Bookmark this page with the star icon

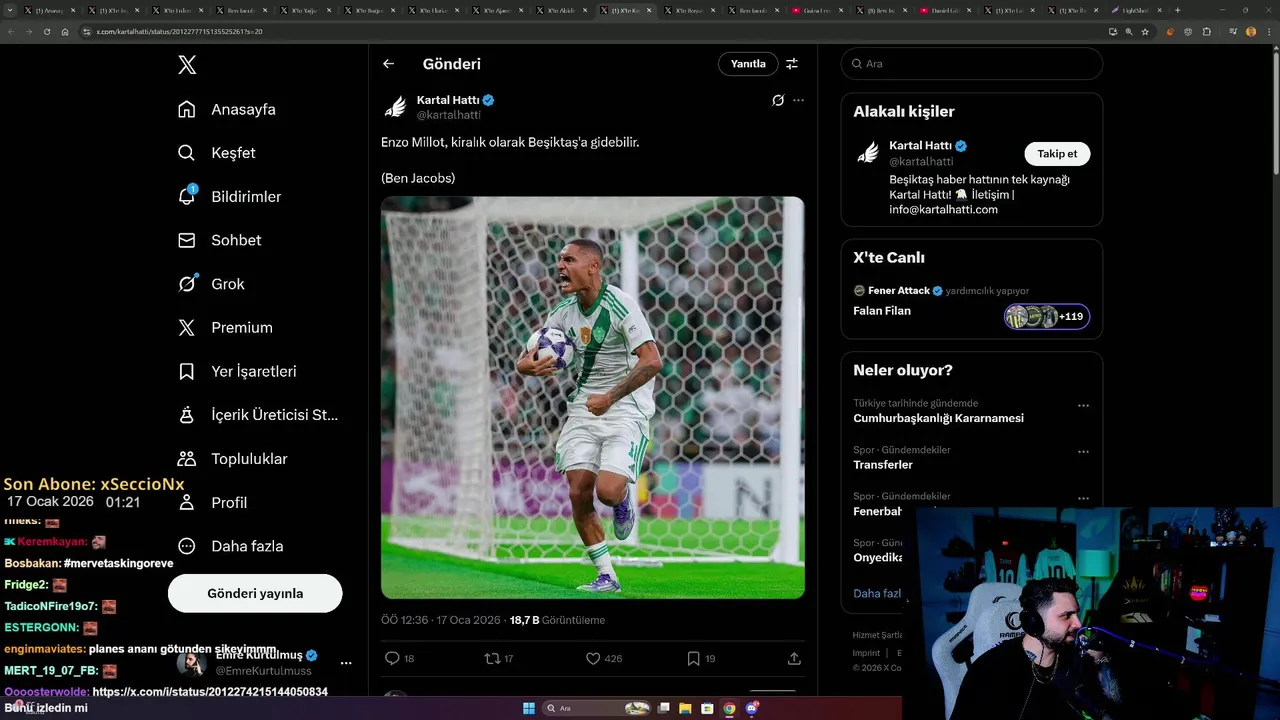[x=1145, y=31]
